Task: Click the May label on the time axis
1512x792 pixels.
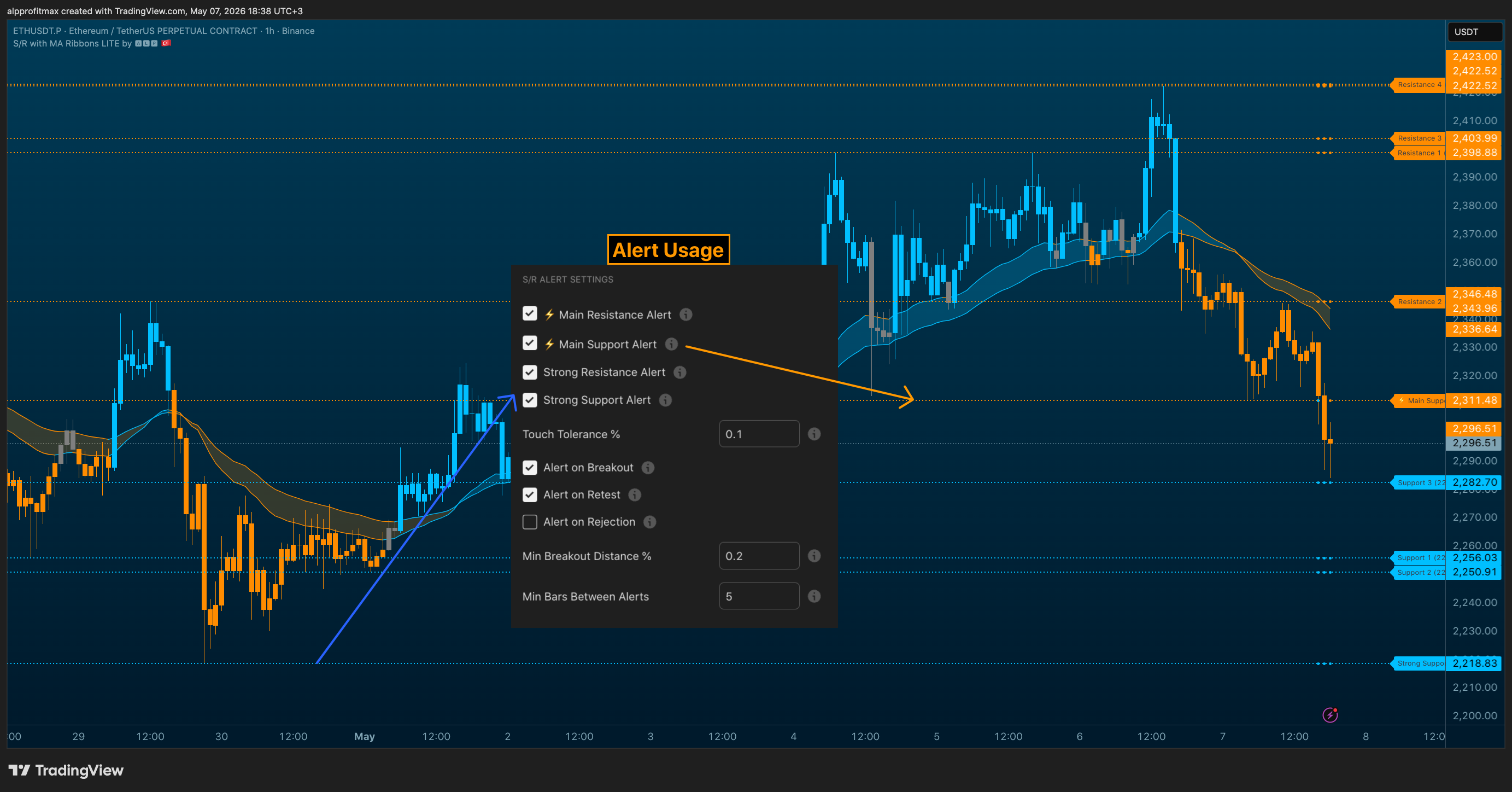Action: 365,736
